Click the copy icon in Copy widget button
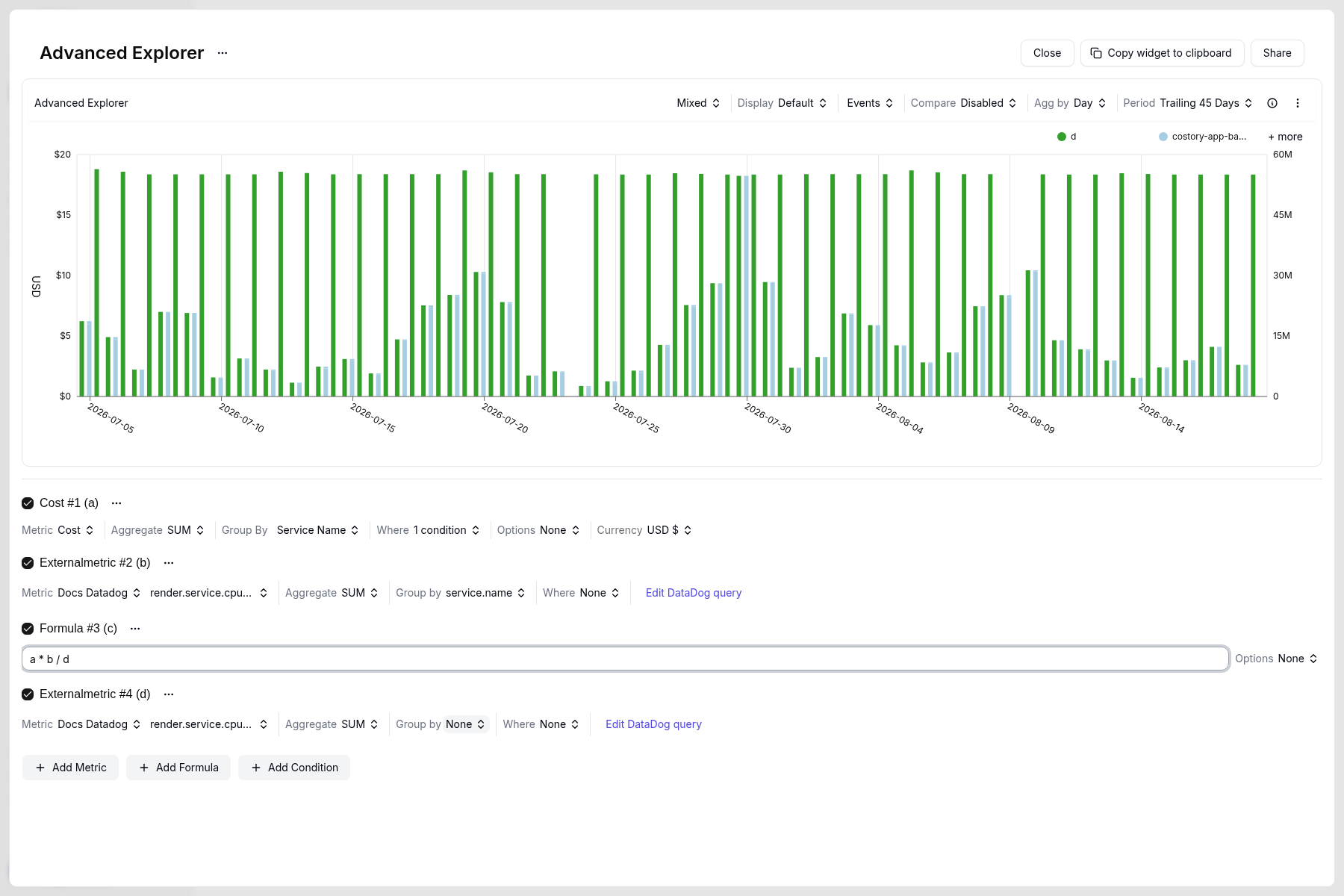1344x896 pixels. click(1096, 53)
